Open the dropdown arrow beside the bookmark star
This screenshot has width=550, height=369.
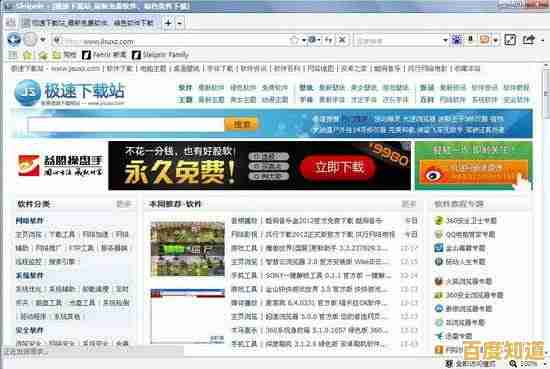click(303, 41)
